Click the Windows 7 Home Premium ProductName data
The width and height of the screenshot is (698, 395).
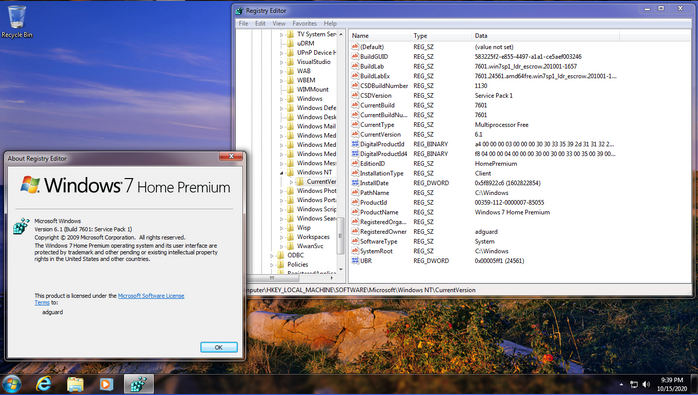point(512,212)
